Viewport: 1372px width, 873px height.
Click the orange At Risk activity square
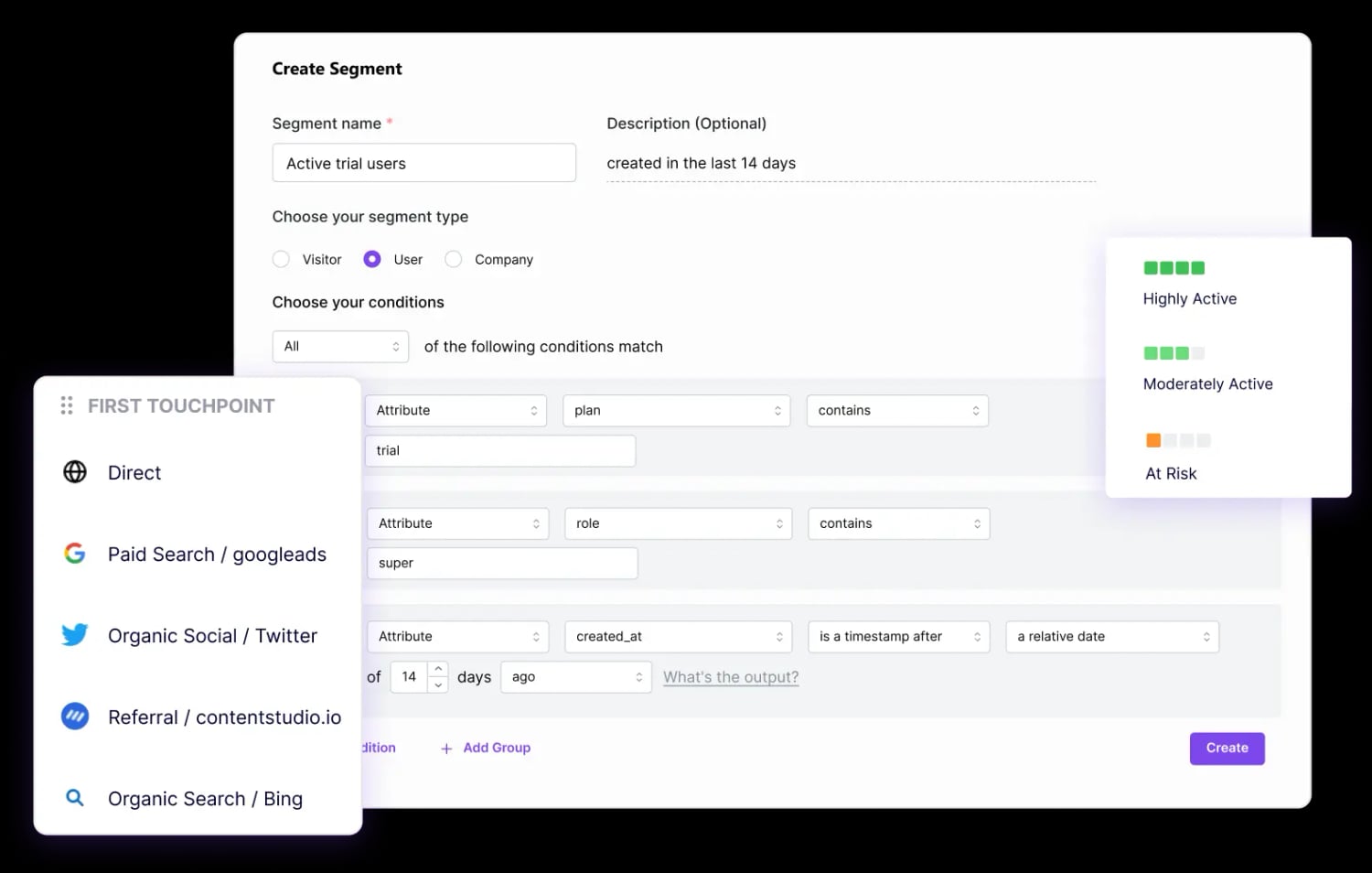pyautogui.click(x=1153, y=440)
